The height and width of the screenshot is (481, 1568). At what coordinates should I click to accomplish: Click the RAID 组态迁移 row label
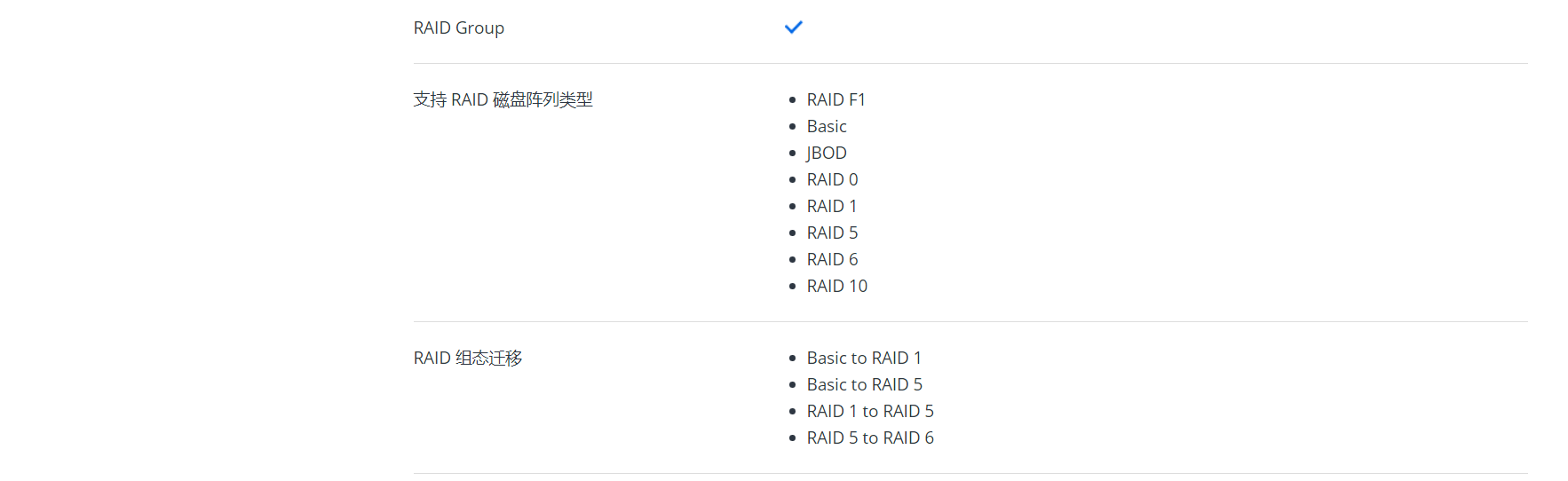click(x=467, y=358)
